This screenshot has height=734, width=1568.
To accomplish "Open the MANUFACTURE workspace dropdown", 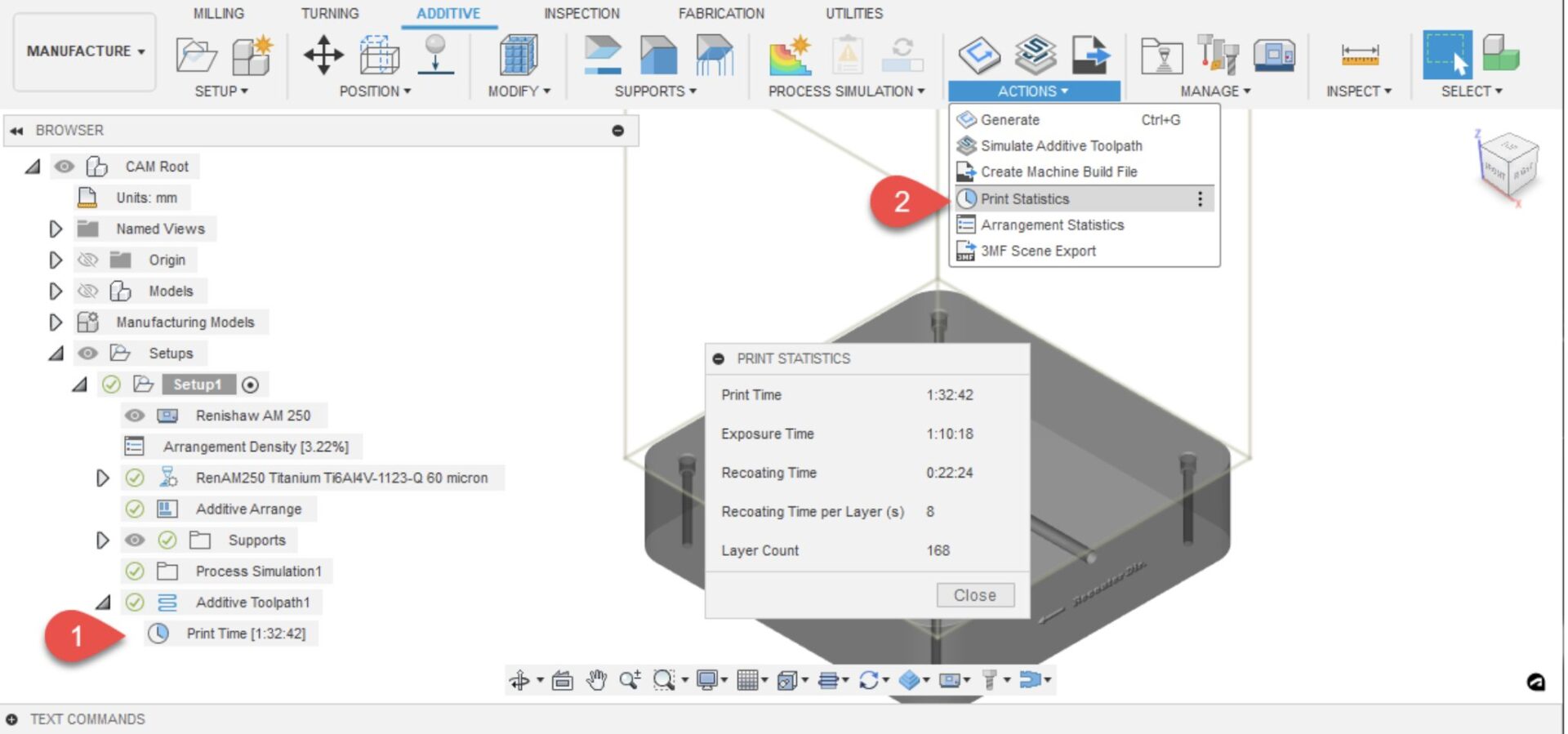I will pyautogui.click(x=85, y=51).
